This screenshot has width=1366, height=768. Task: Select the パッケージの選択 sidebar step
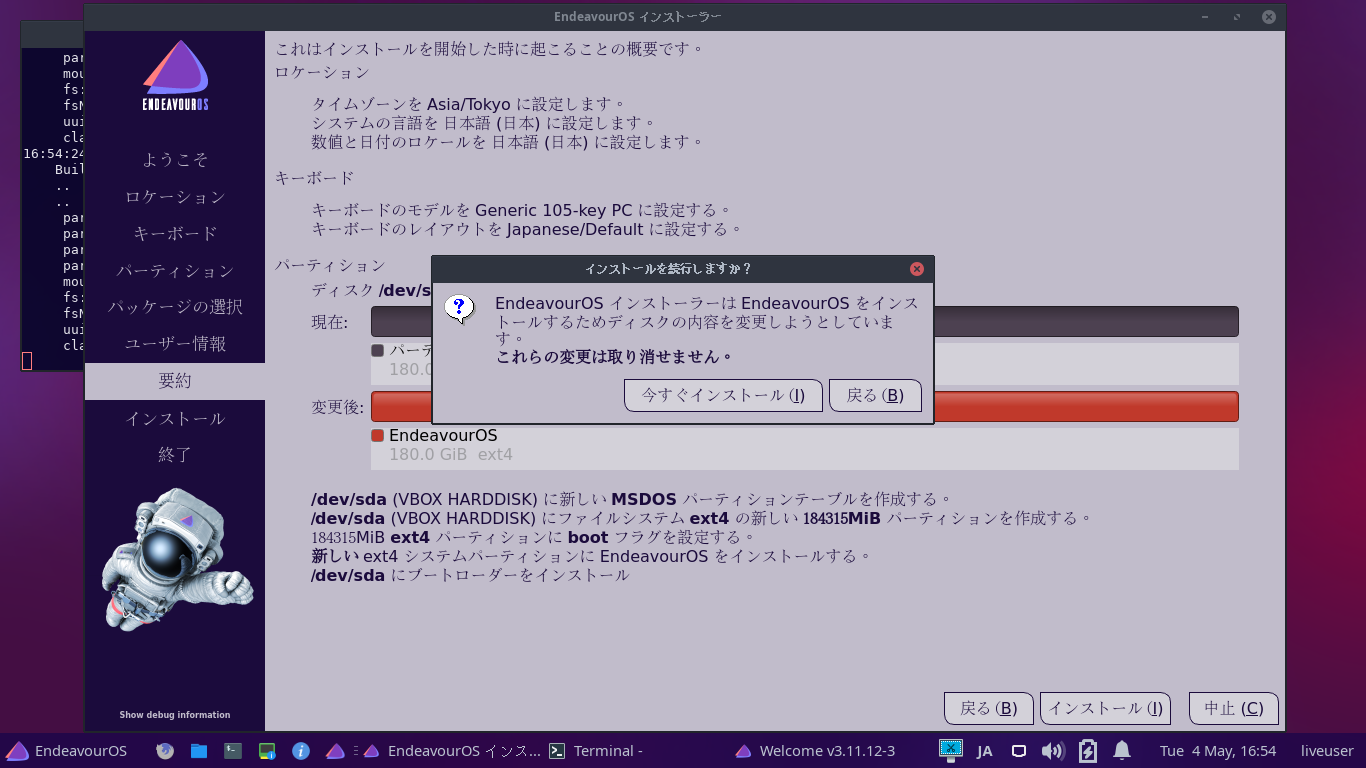175,307
